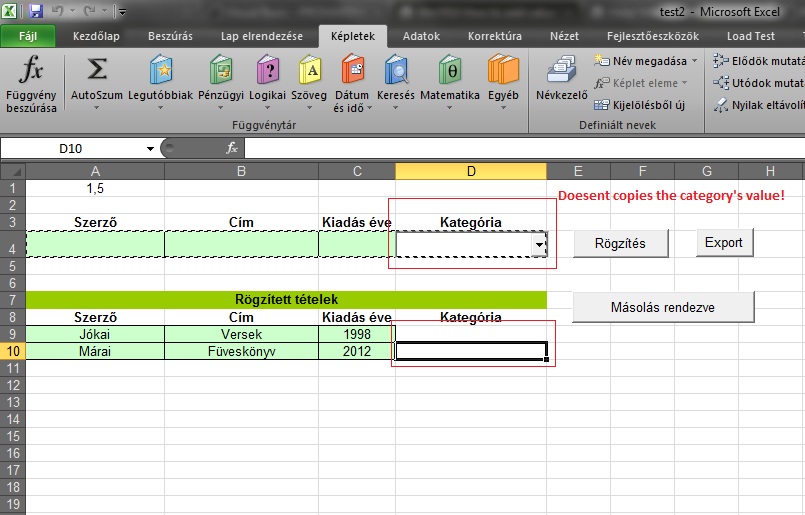Expand the Kategória dropdown in cell D4
805x515 pixels.
539,244
